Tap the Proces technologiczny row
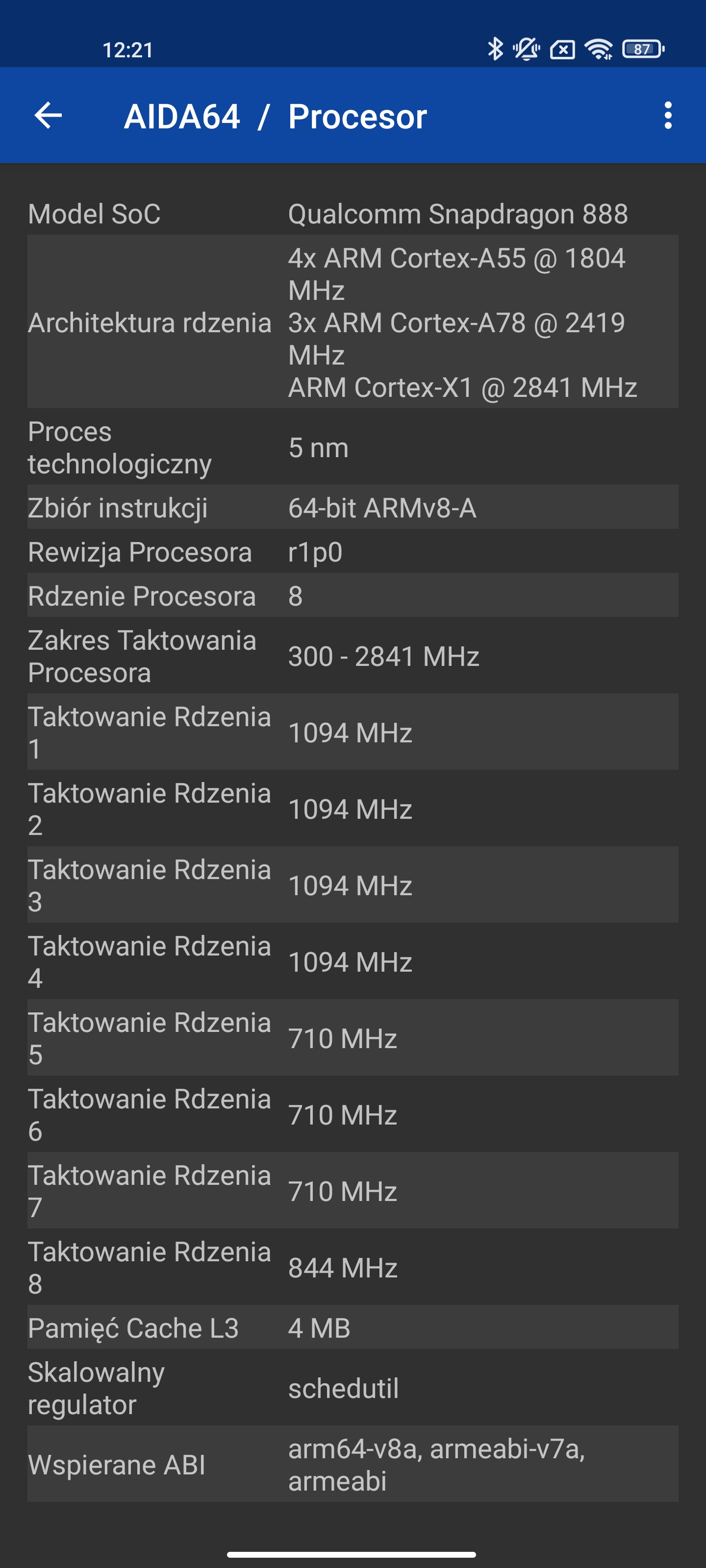Image resolution: width=706 pixels, height=1568 pixels. pos(353,447)
